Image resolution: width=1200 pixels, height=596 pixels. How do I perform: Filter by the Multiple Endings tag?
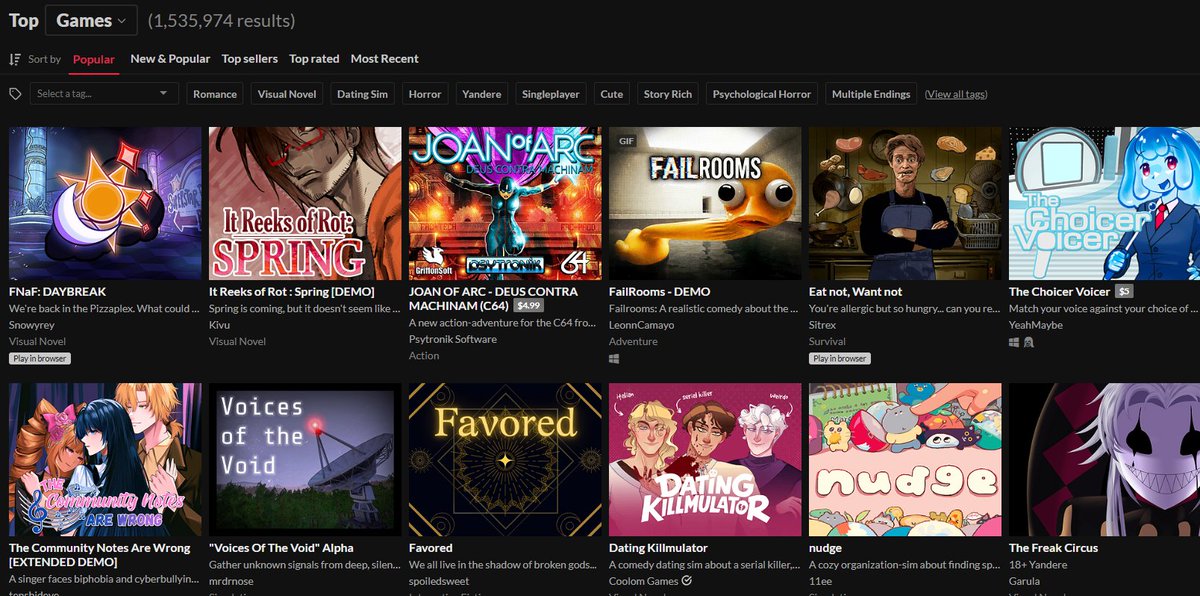(x=871, y=94)
